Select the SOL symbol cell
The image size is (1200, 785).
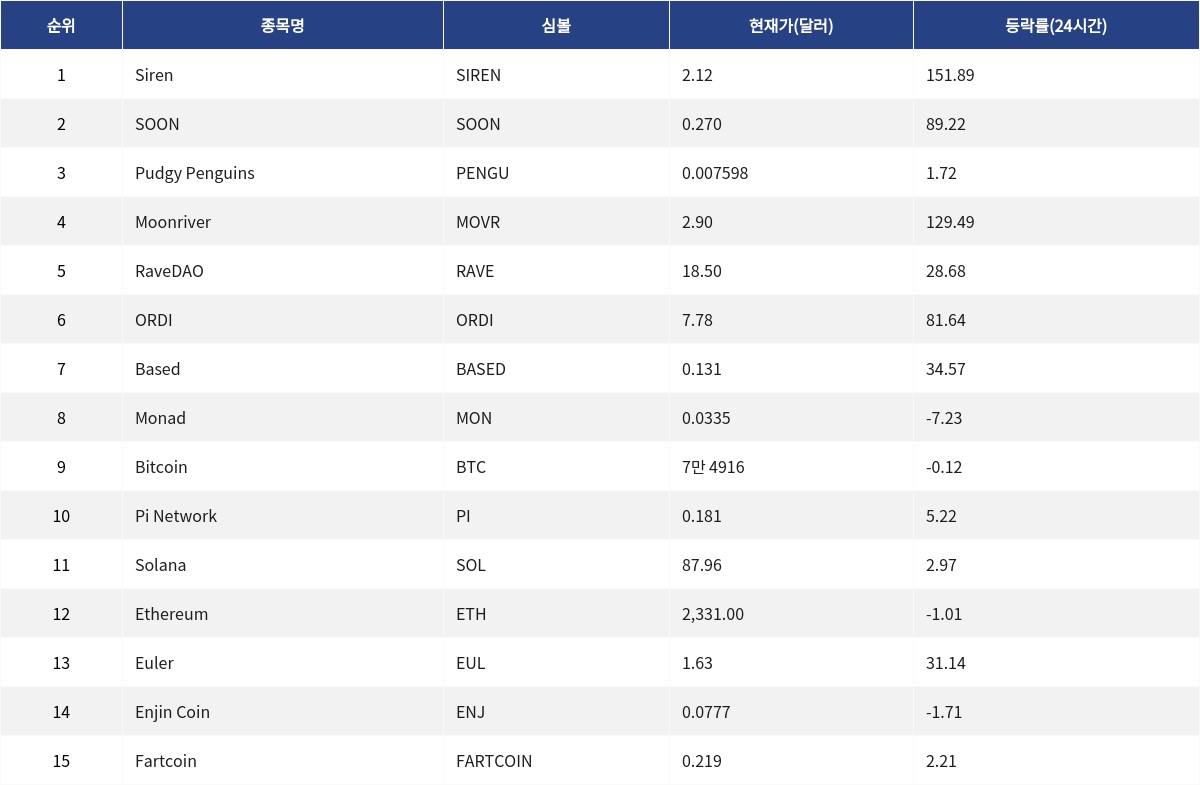coord(471,565)
